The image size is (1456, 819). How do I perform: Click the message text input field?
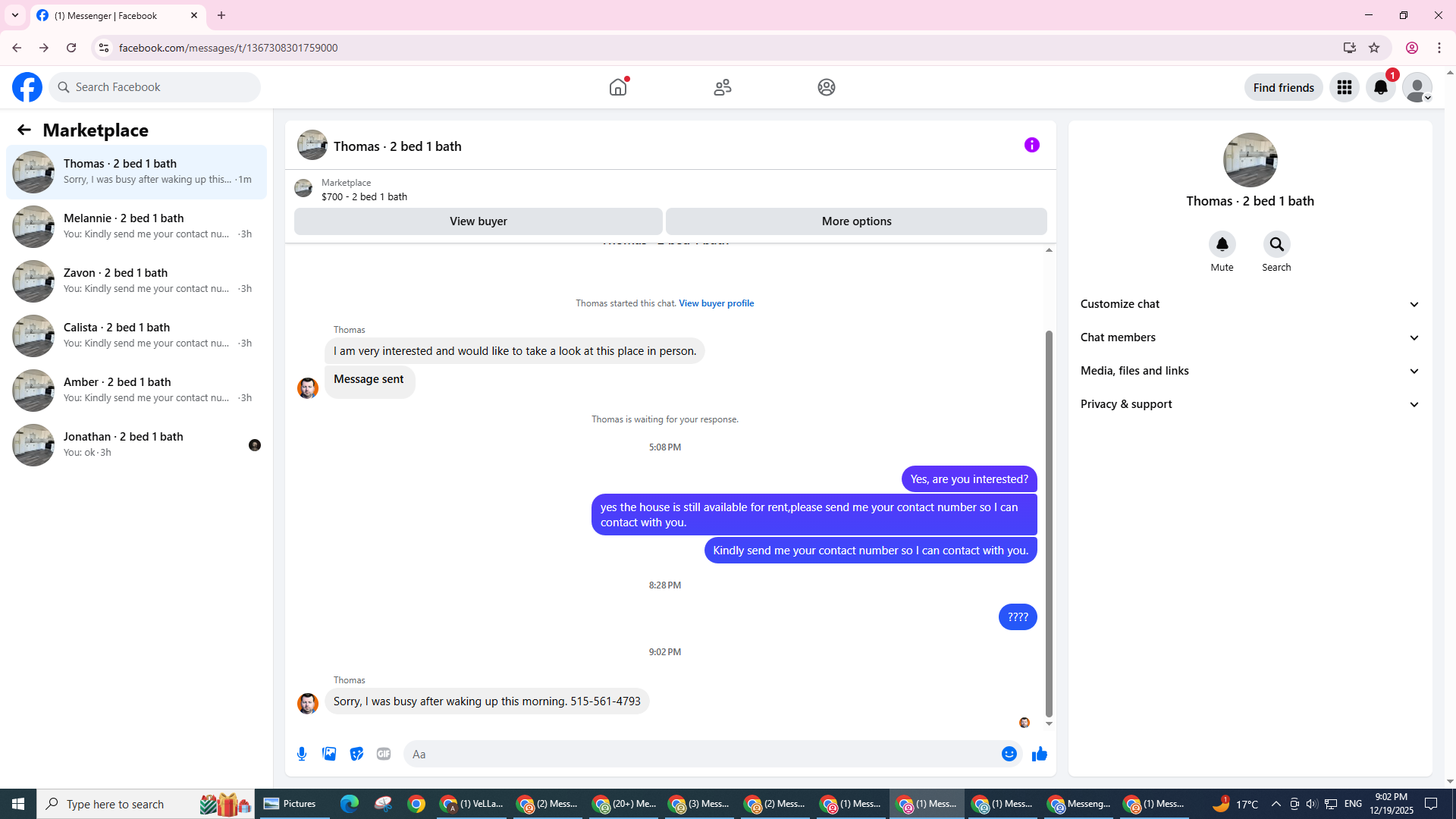pos(701,754)
